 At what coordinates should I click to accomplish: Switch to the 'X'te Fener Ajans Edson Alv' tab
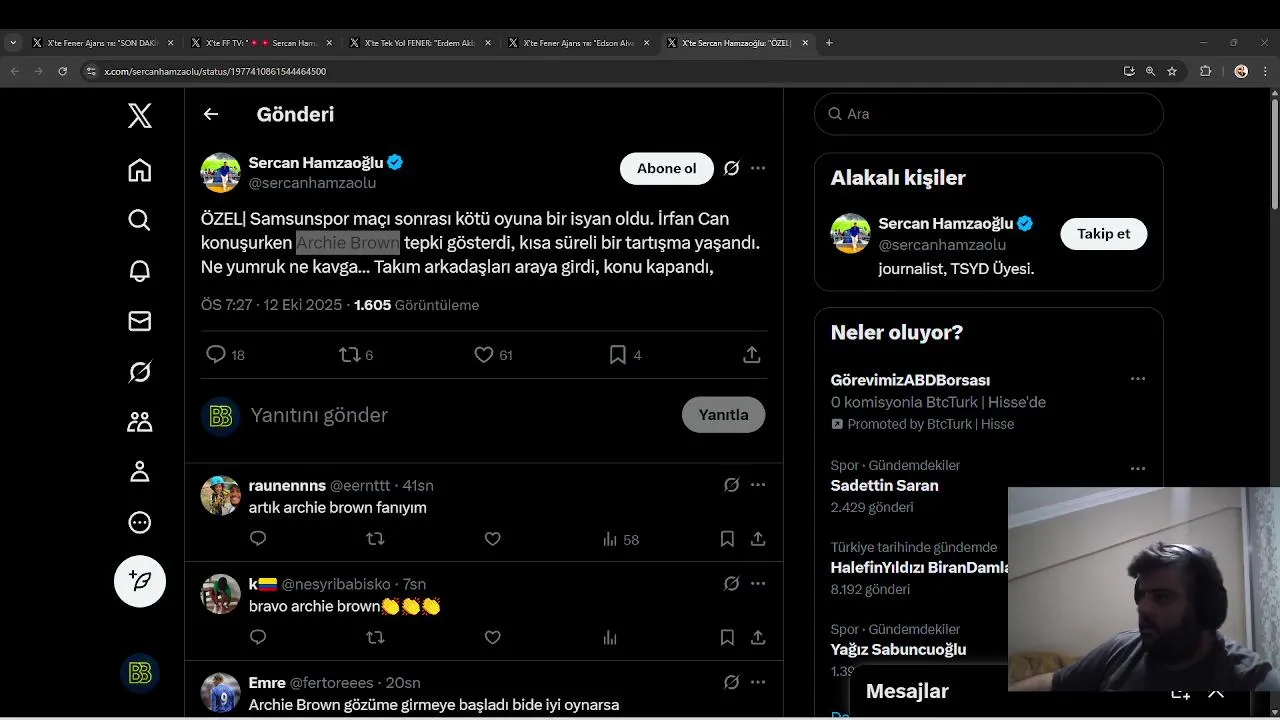point(578,43)
